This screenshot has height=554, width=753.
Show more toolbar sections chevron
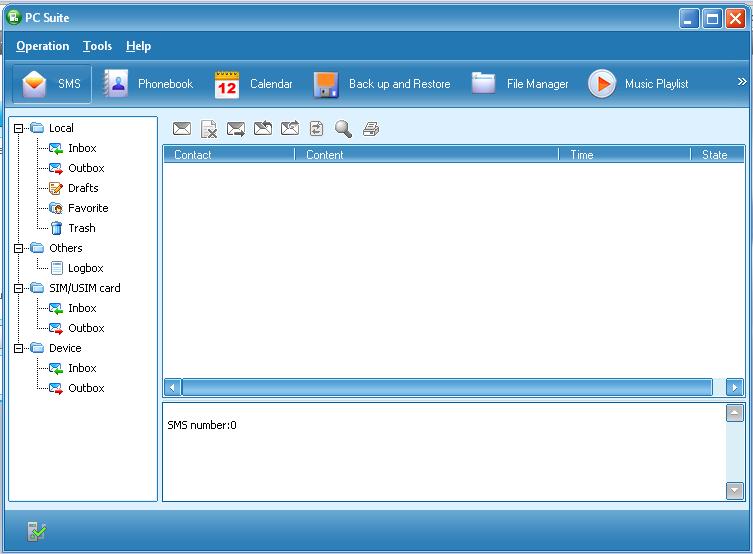(742, 82)
